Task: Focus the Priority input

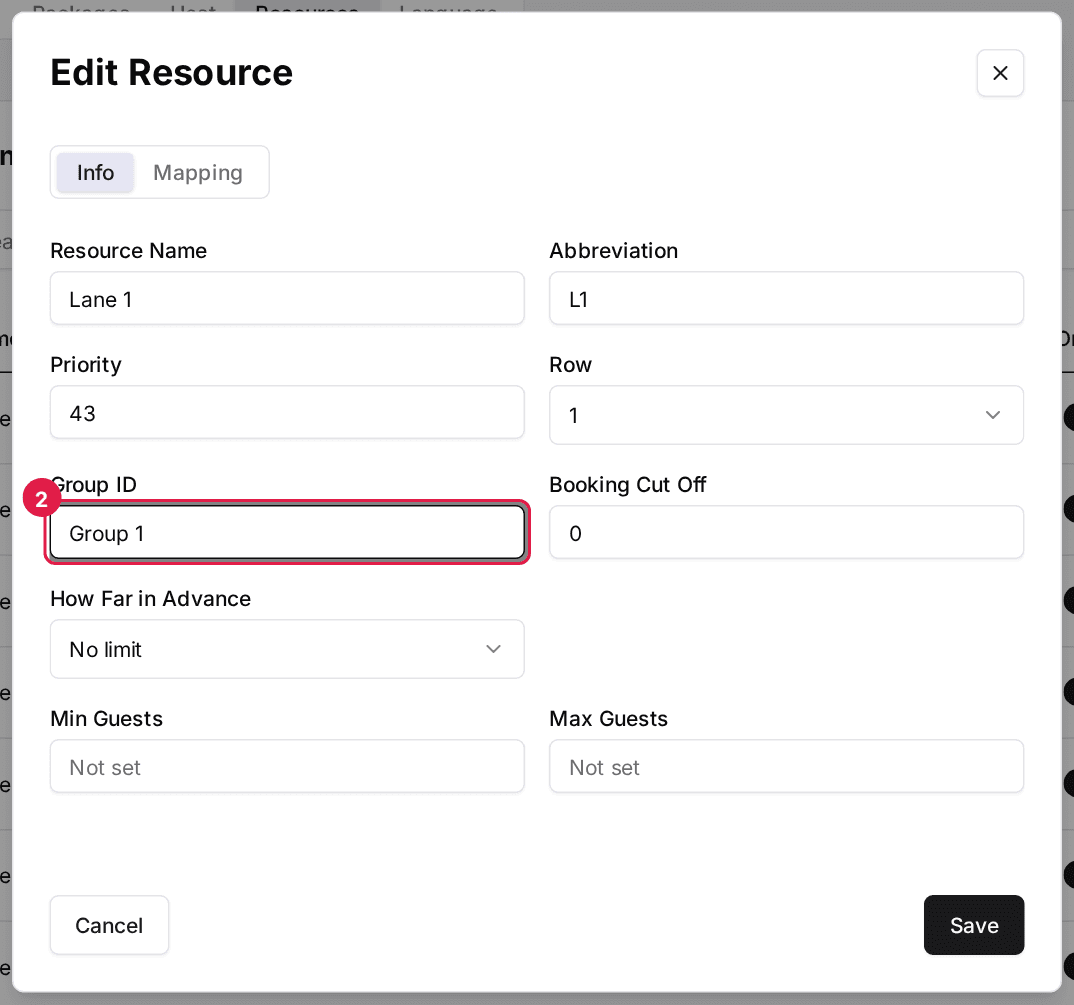Action: coord(287,412)
